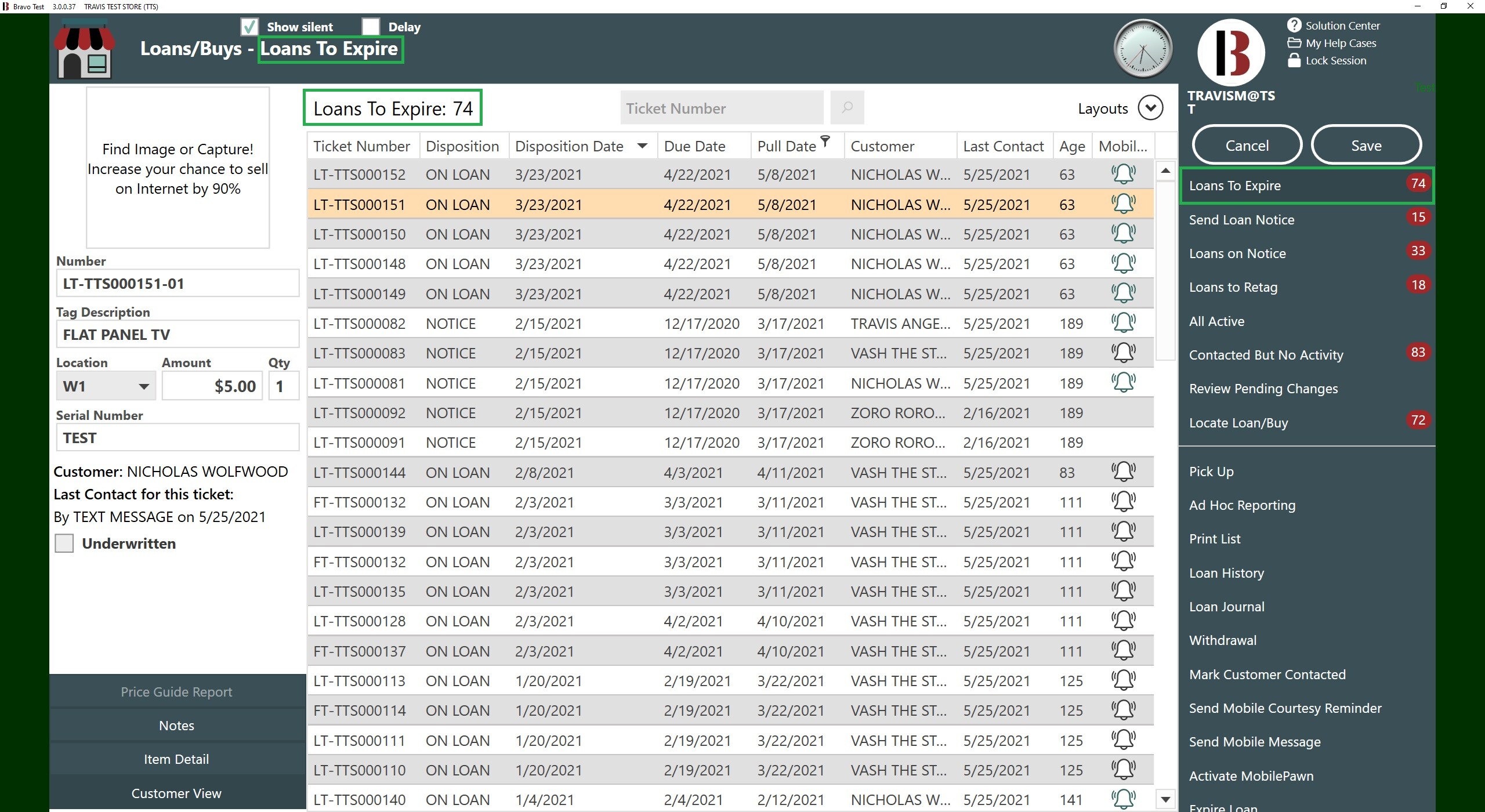Click the Lock Session padlock icon

[x=1294, y=60]
